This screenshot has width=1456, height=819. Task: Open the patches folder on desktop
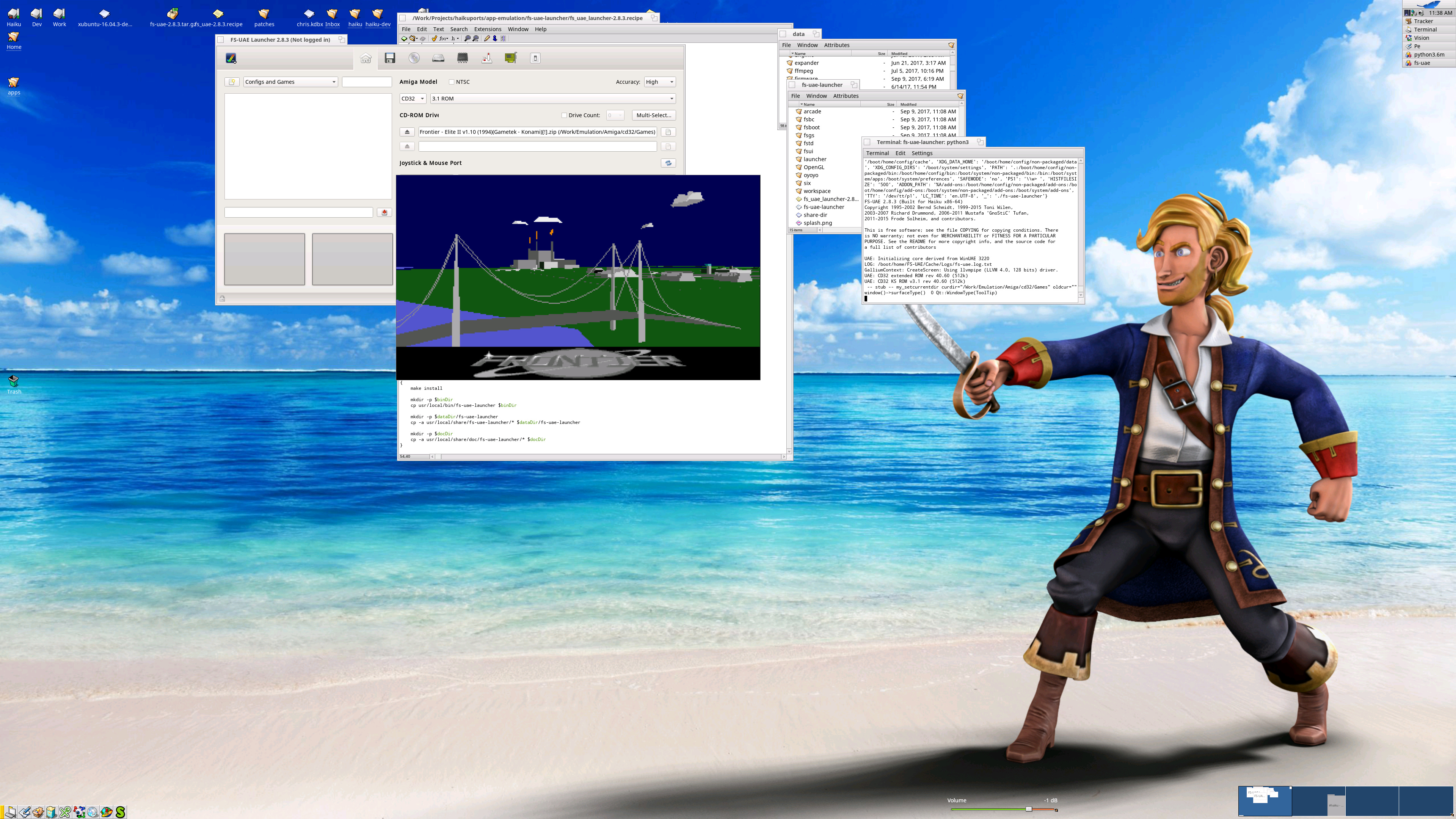click(264, 17)
